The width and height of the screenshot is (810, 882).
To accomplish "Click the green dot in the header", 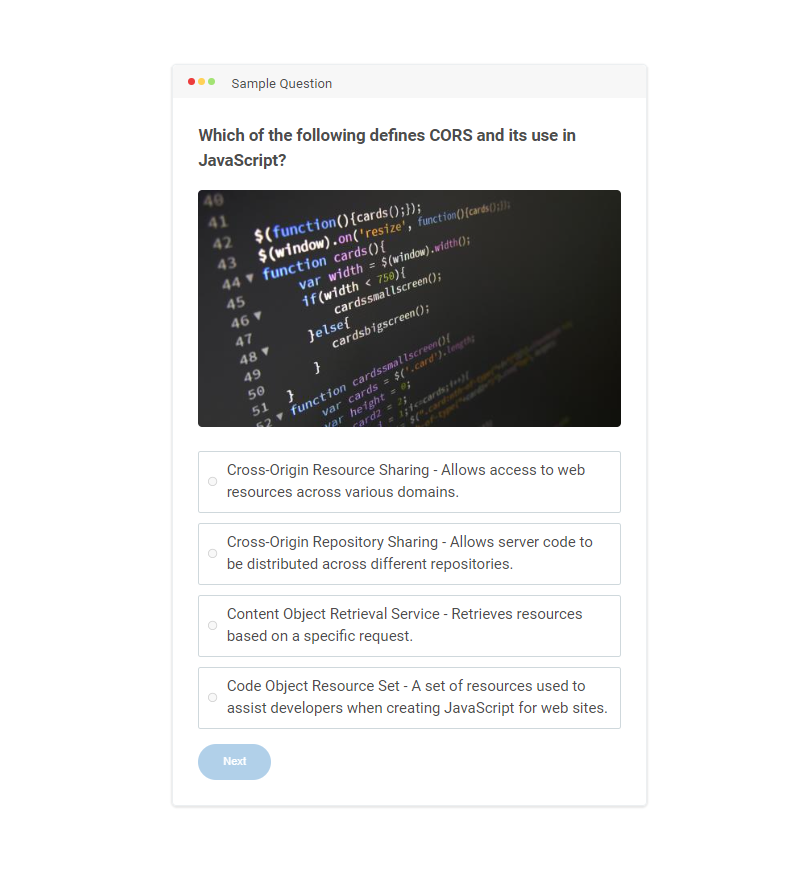I will tap(212, 82).
